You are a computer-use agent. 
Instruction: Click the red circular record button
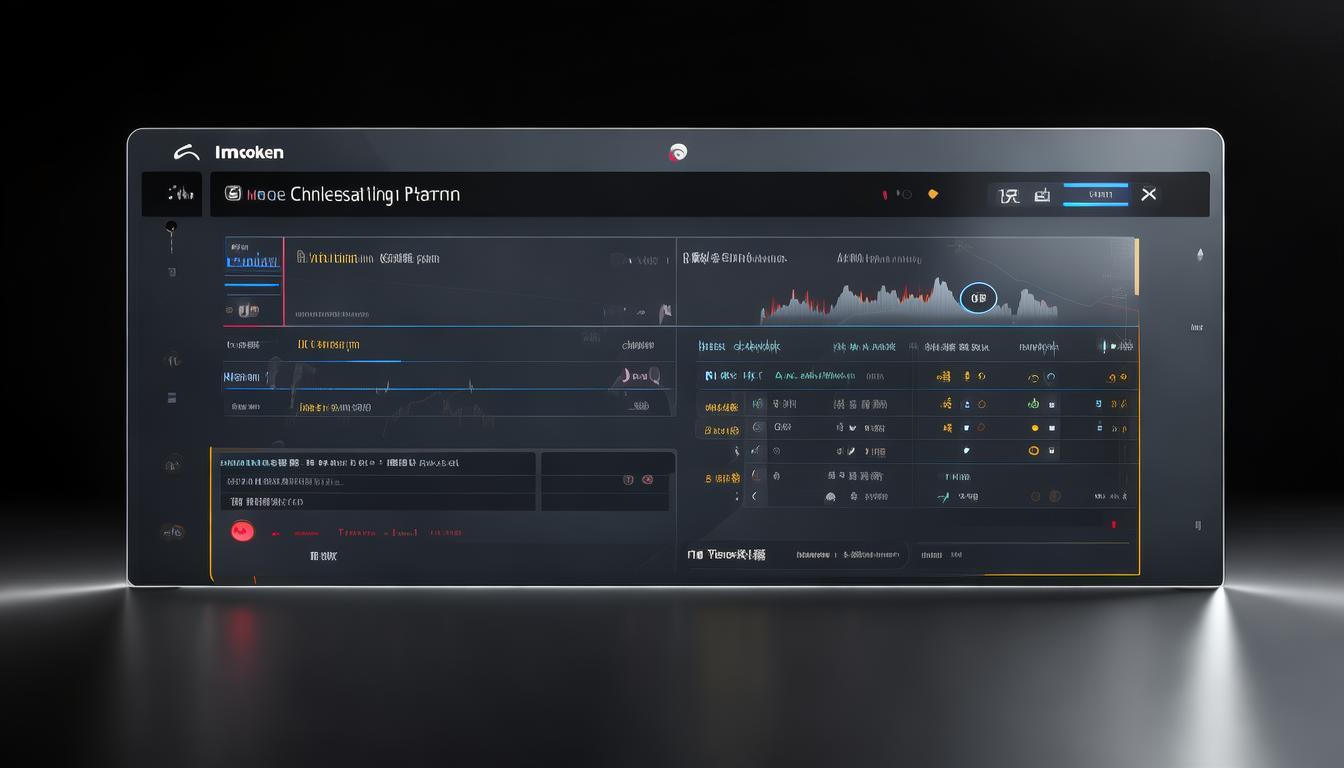click(242, 531)
